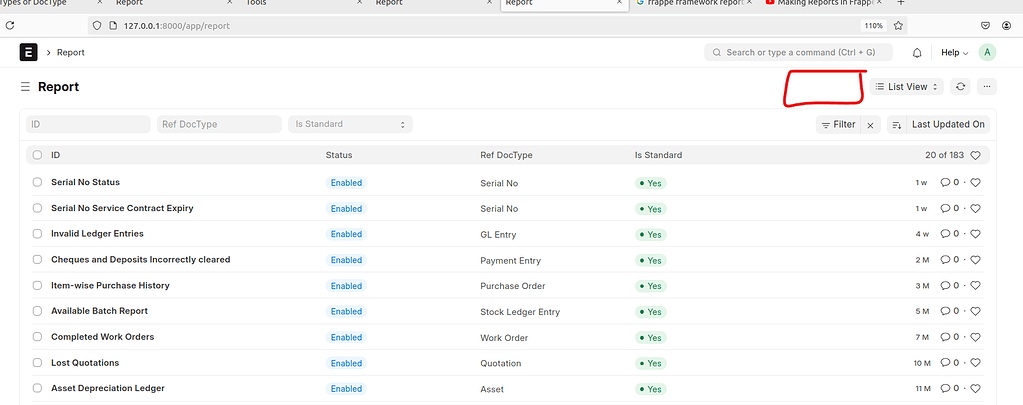This screenshot has height=405, width=1023.
Task: Open the Serial No Status report
Action: tap(85, 182)
